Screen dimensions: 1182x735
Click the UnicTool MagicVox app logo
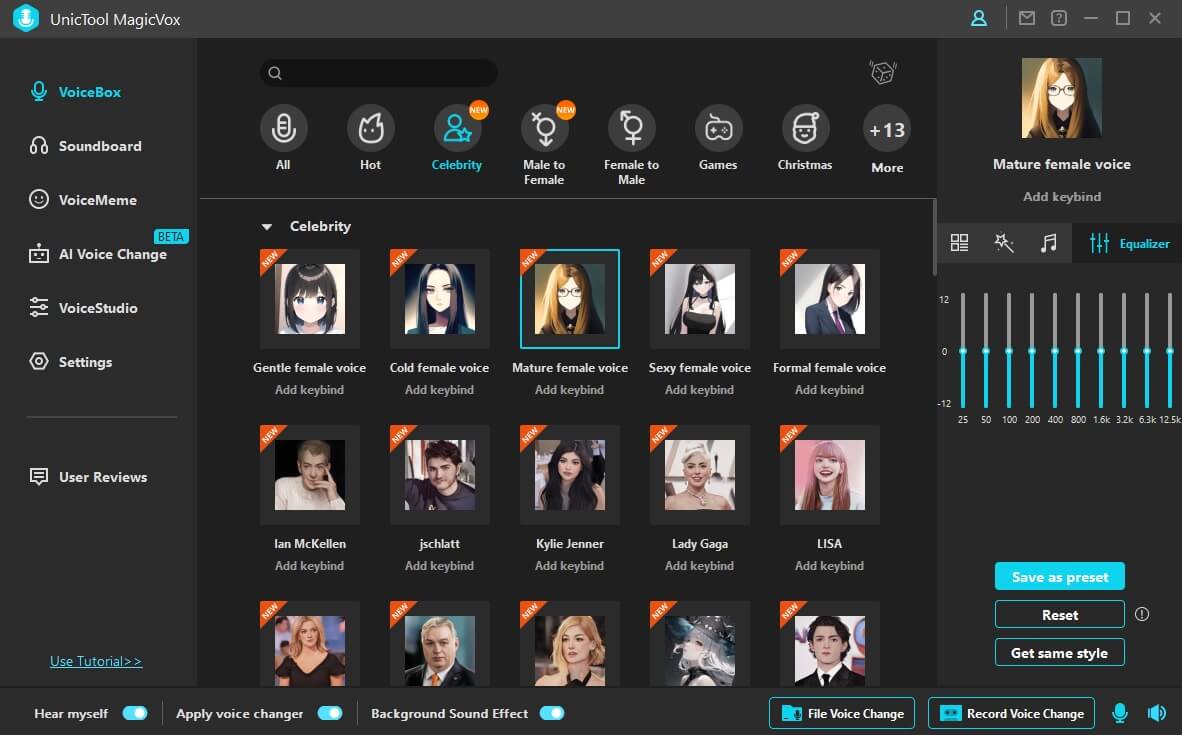(26, 18)
